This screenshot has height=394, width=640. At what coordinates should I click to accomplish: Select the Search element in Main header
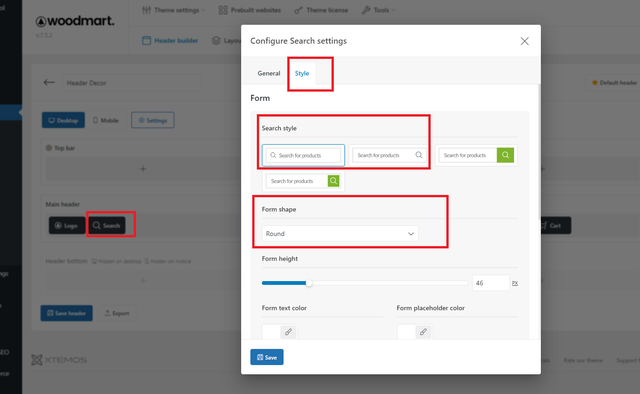pyautogui.click(x=106, y=225)
